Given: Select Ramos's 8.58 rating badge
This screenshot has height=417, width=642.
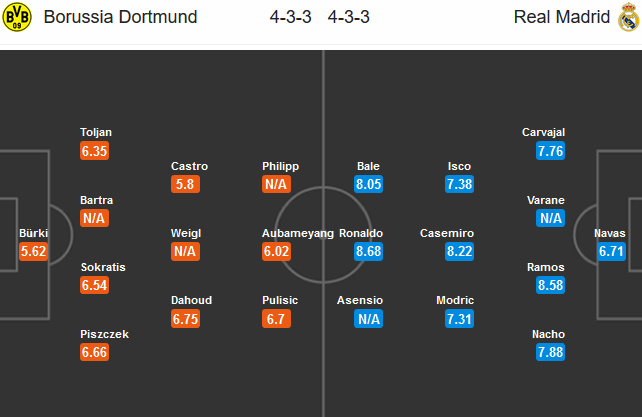Looking at the screenshot, I should click(x=550, y=285).
